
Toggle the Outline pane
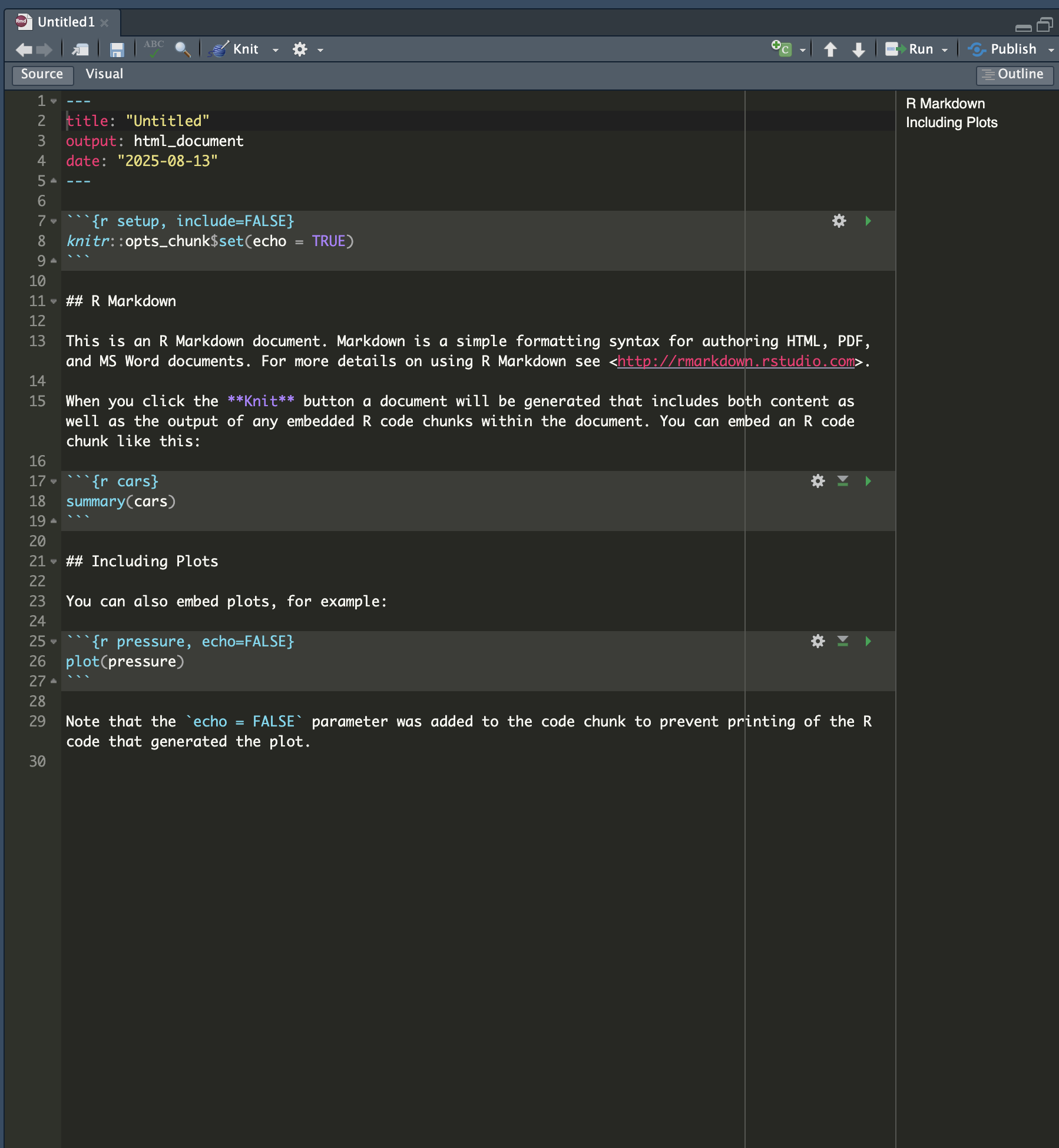coord(1014,74)
